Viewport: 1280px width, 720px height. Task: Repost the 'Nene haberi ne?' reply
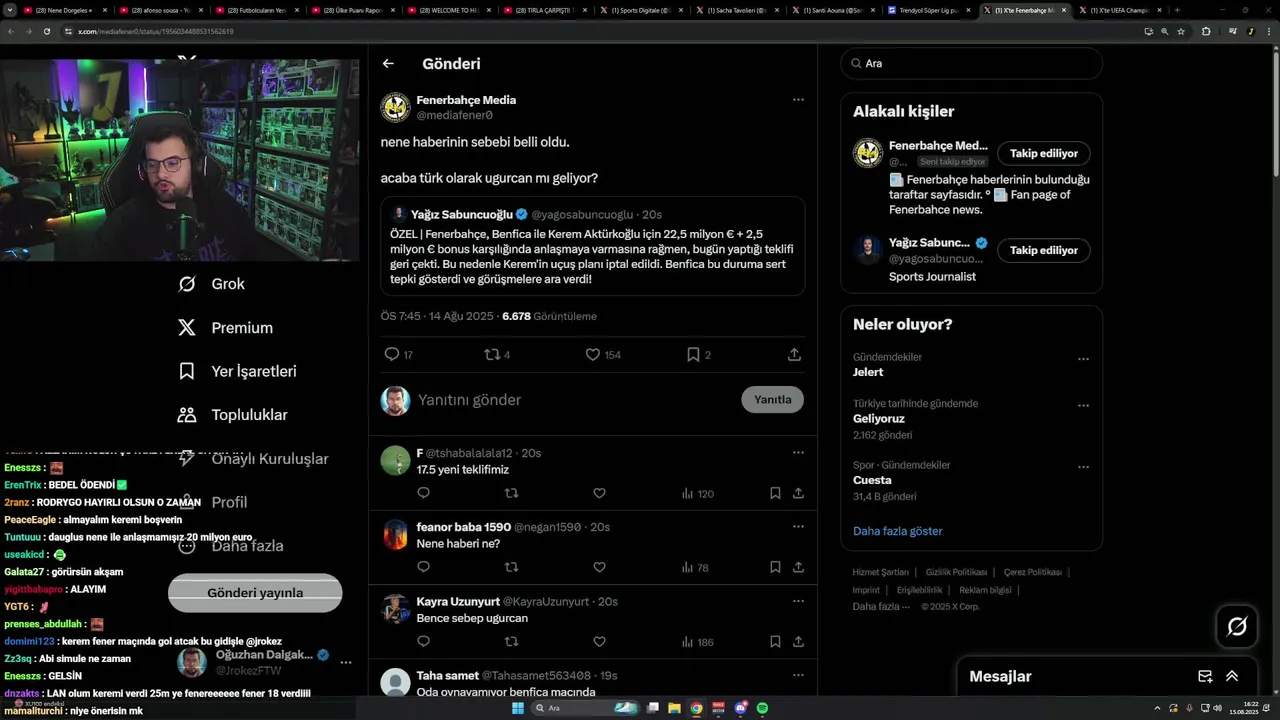pyautogui.click(x=511, y=567)
